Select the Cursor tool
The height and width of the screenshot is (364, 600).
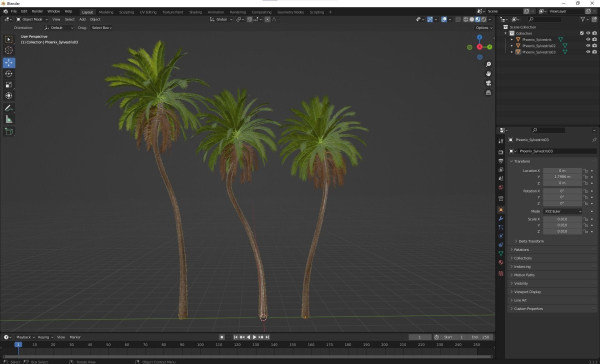[x=9, y=51]
